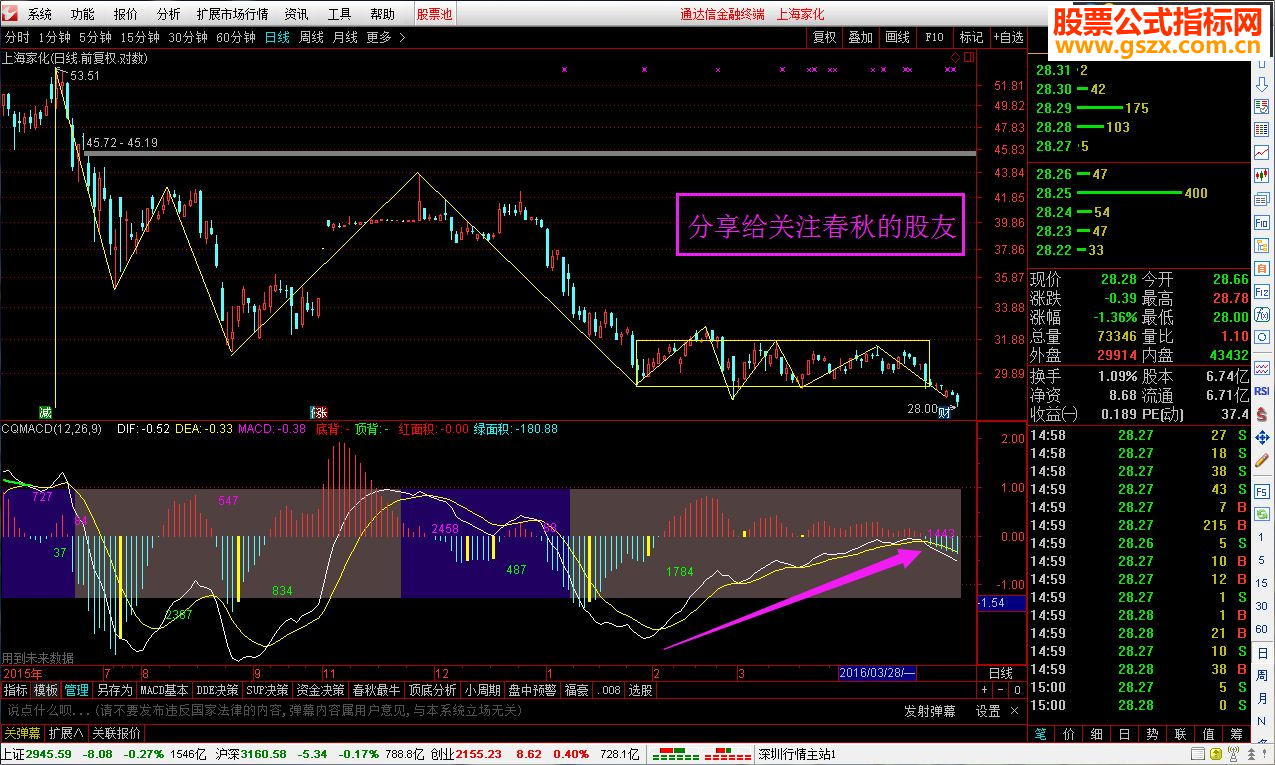Click the -1.54 value marker on MACD axis

(1002, 603)
